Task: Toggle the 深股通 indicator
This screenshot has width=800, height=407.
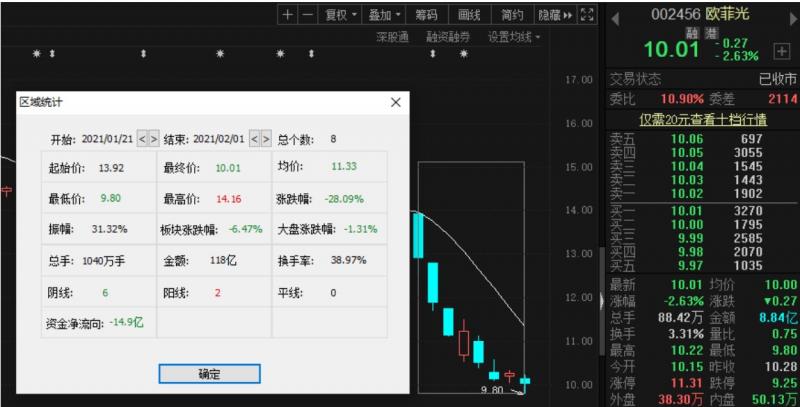Action: pyautogui.click(x=392, y=37)
